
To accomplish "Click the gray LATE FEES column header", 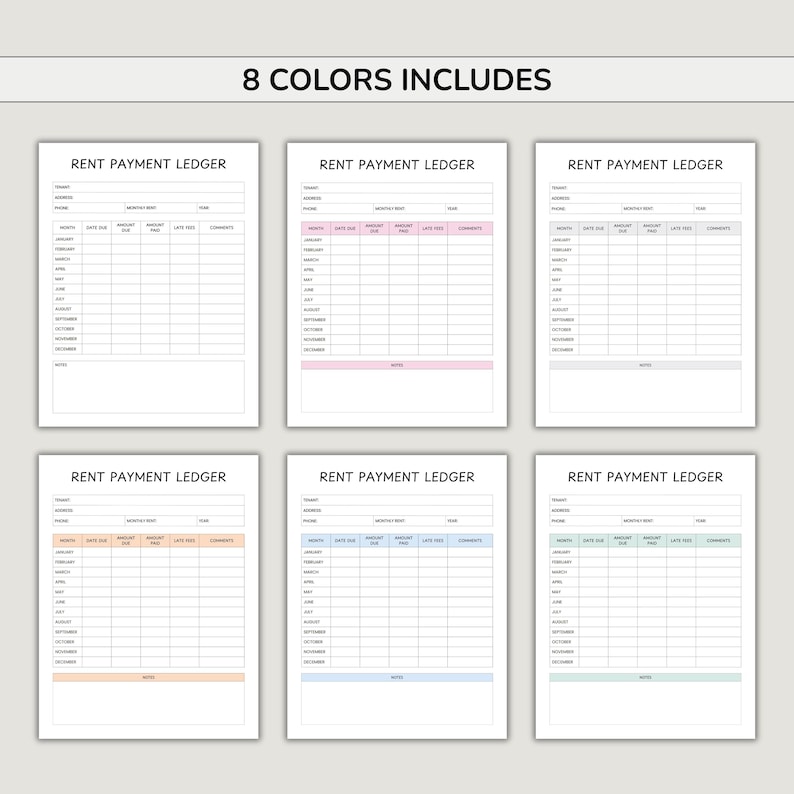I will click(x=681, y=228).
